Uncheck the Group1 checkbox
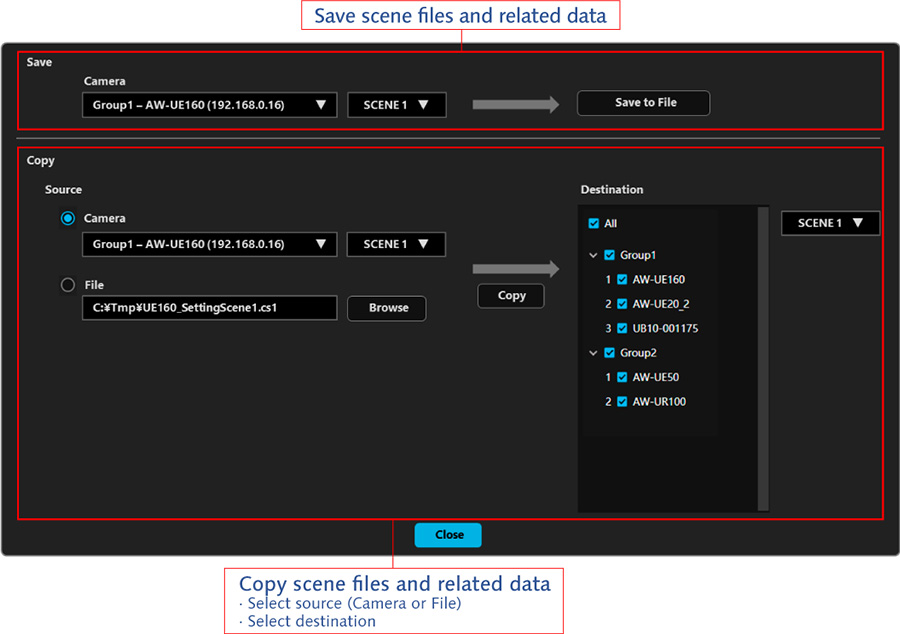Viewport: 900px width, 634px height. pyautogui.click(x=610, y=256)
